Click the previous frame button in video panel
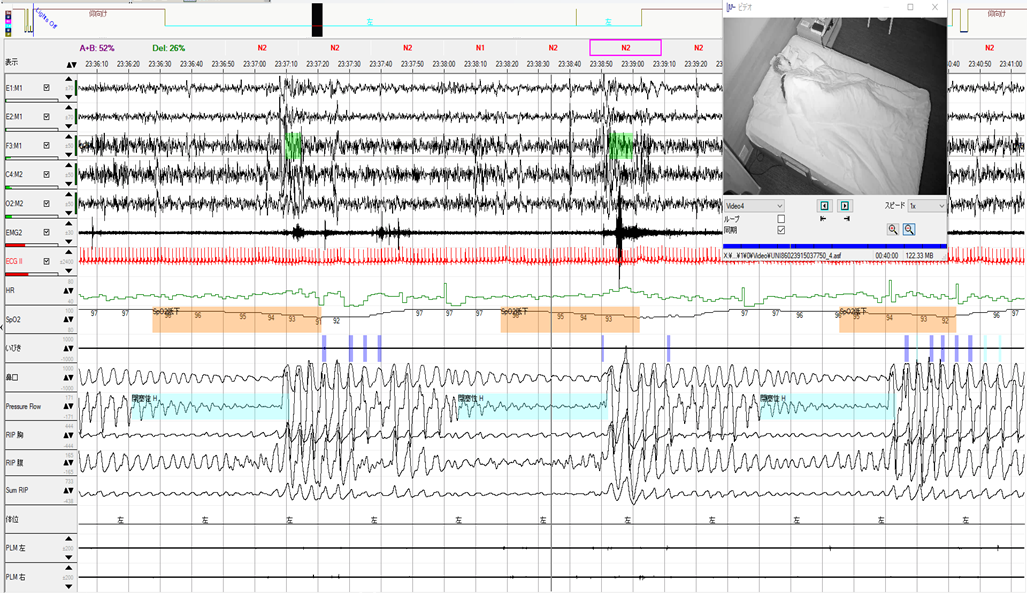The width and height of the screenshot is (1027, 593). [824, 206]
